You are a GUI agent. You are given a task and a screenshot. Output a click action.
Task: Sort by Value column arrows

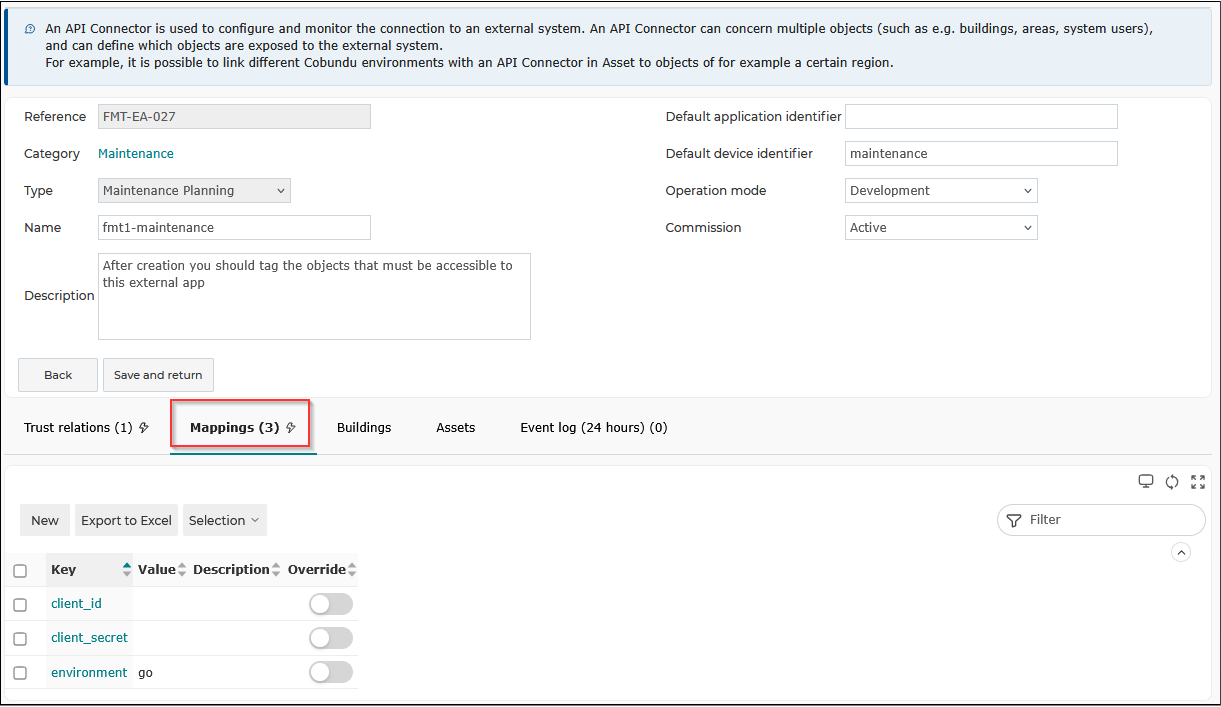(182, 570)
